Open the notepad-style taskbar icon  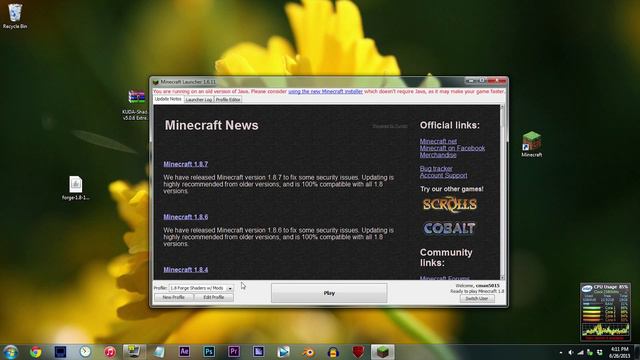(159, 352)
